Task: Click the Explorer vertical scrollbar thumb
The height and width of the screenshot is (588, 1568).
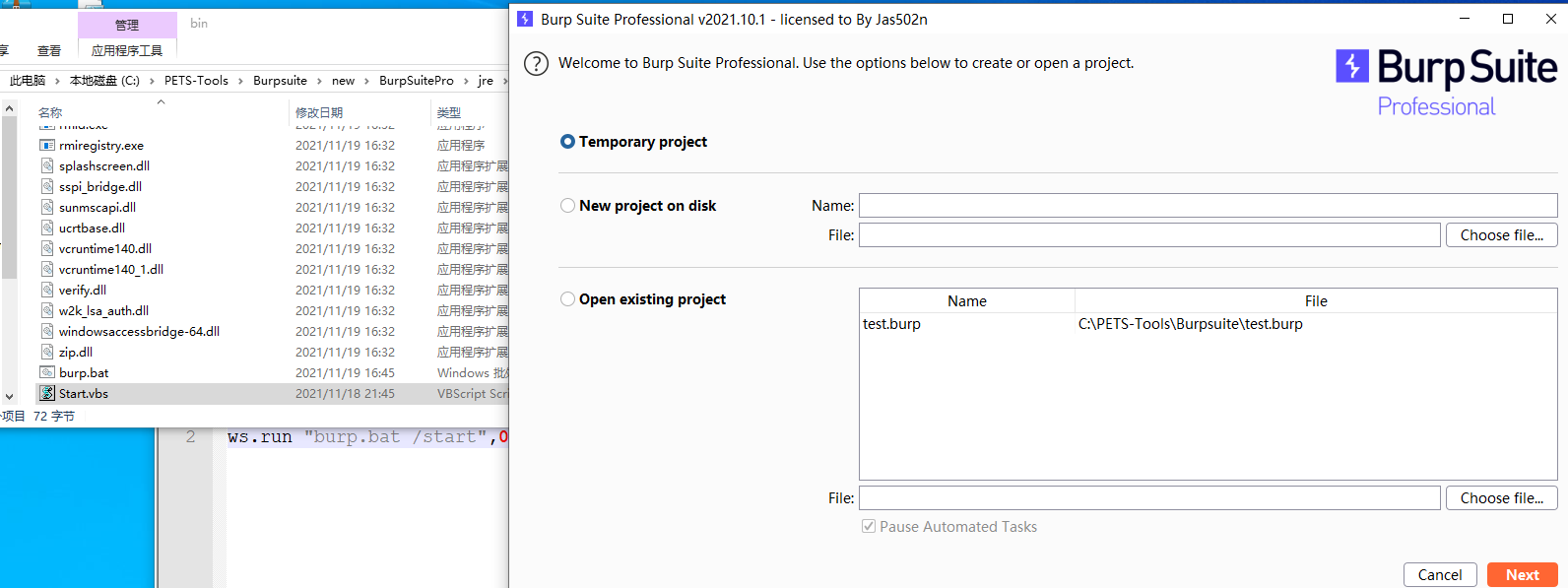Action: [x=10, y=197]
